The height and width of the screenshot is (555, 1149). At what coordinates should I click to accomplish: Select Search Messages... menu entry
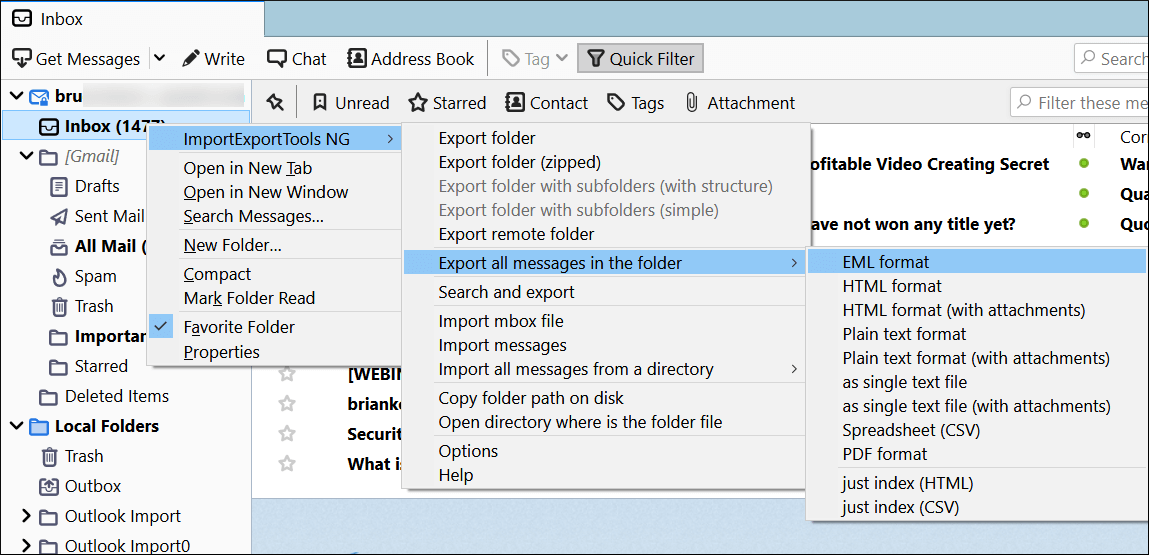[x=254, y=216]
